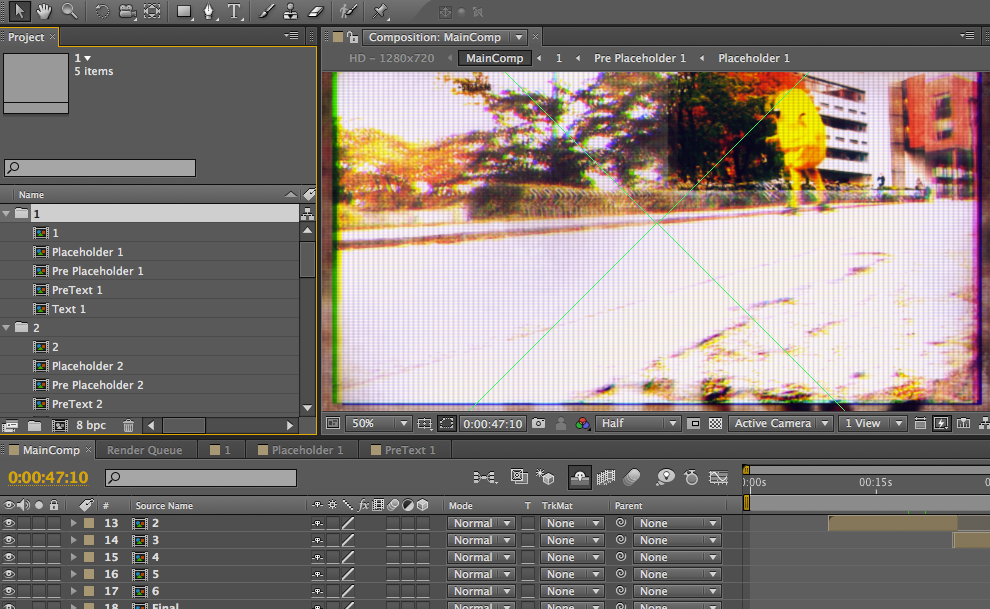This screenshot has width=990, height=609.
Task: Switch to the PreText 1 timeline tab
Action: (410, 450)
